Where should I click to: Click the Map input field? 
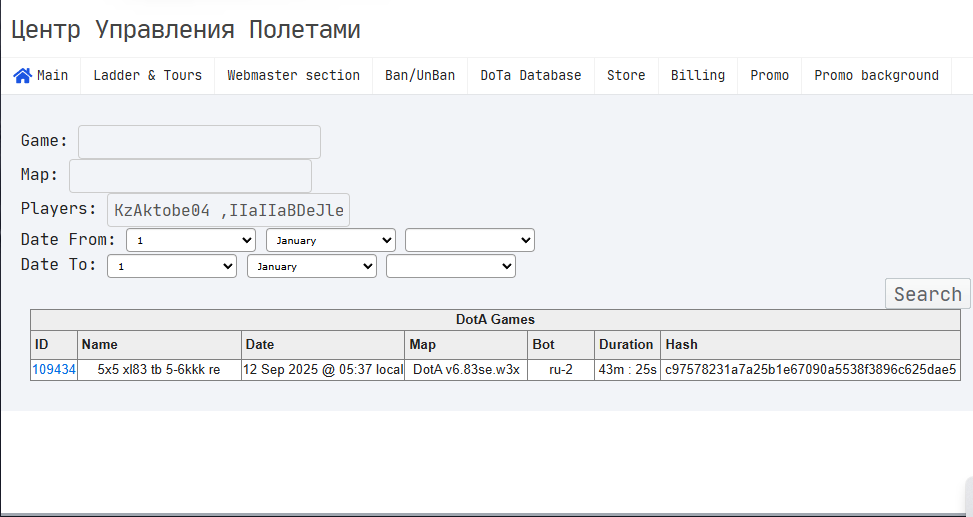point(191,176)
